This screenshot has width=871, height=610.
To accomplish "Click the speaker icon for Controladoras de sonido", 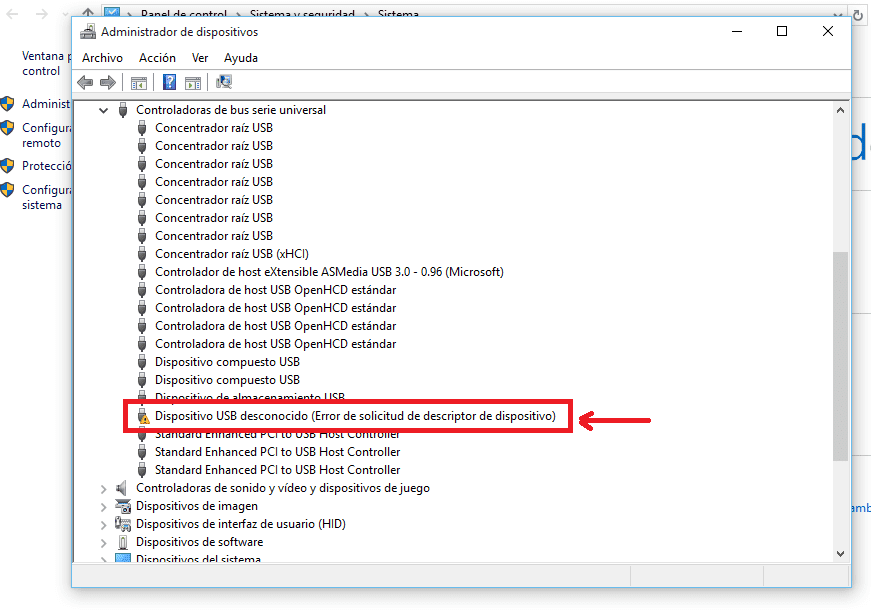I will [122, 488].
